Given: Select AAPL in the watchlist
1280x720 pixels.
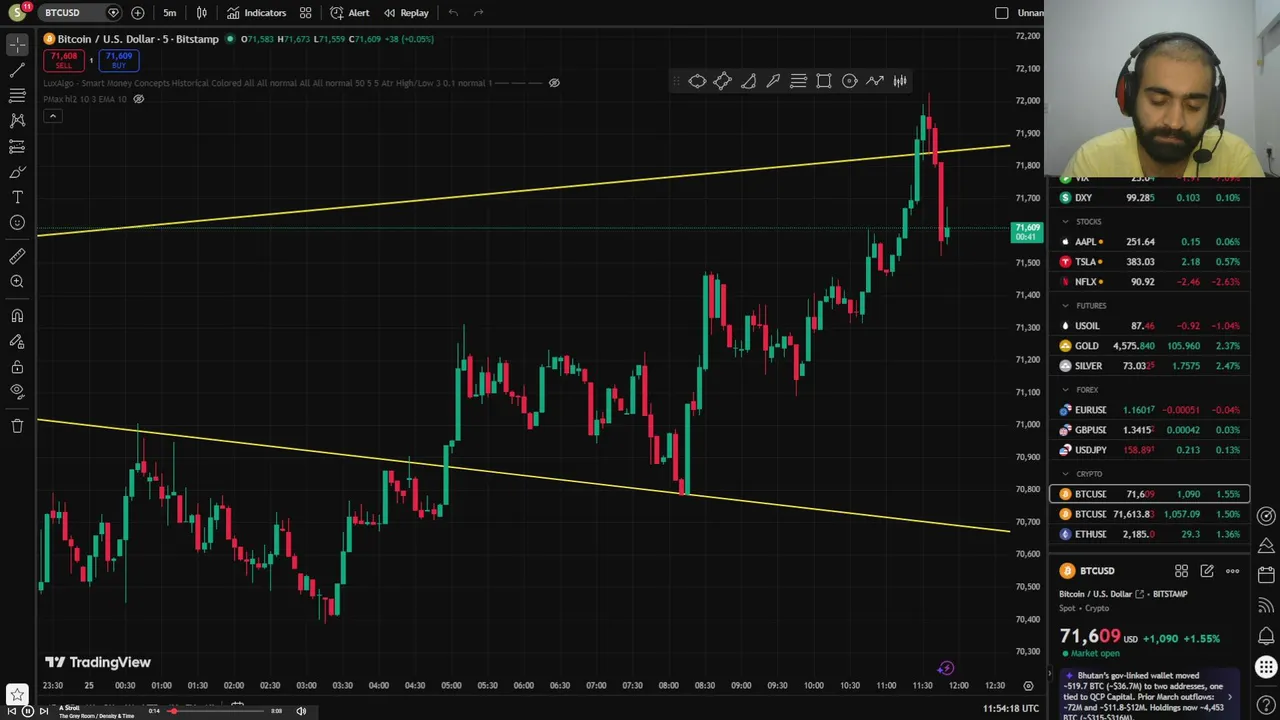Looking at the screenshot, I should (x=1149, y=242).
